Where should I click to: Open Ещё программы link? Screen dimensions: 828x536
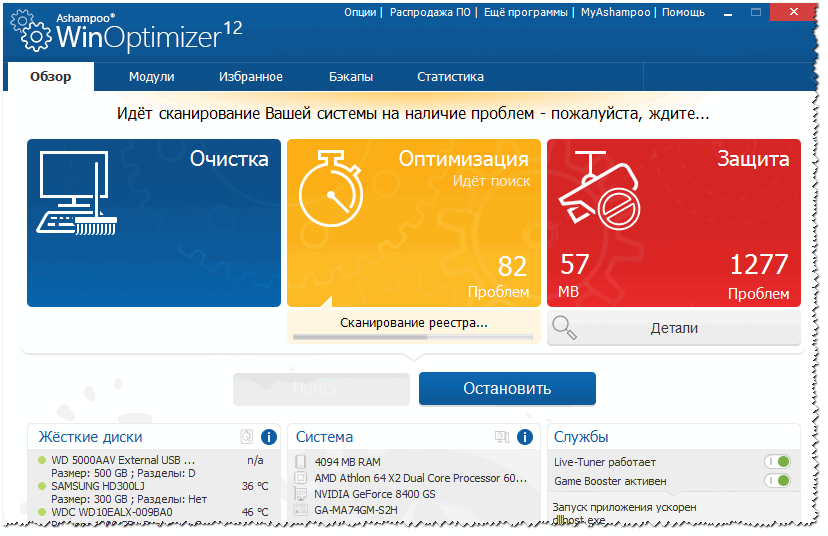tap(526, 12)
